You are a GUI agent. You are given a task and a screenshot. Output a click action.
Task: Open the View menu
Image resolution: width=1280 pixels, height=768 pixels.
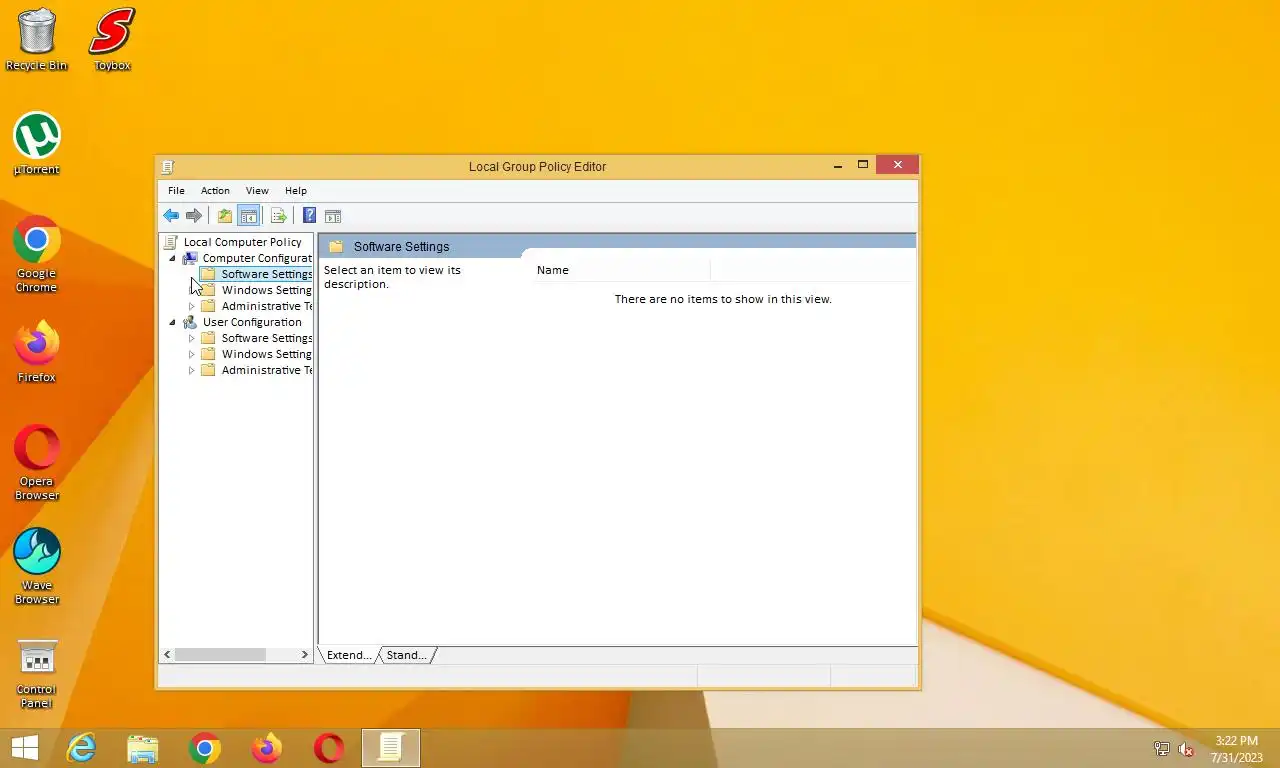(257, 190)
